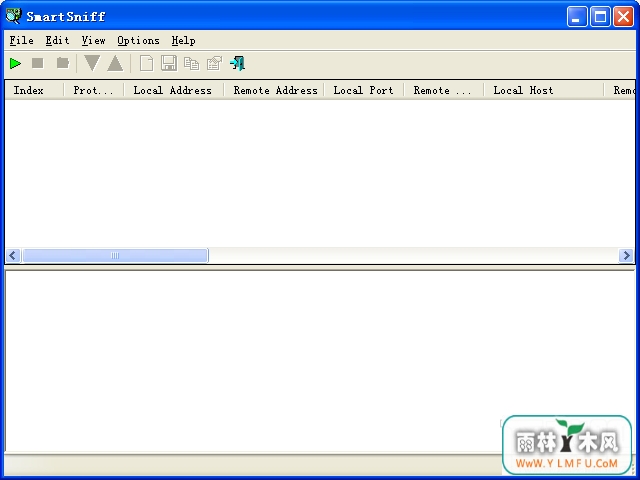This screenshot has width=640, height=480.
Task: Sort by the Prot... column header
Action: [x=93, y=90]
